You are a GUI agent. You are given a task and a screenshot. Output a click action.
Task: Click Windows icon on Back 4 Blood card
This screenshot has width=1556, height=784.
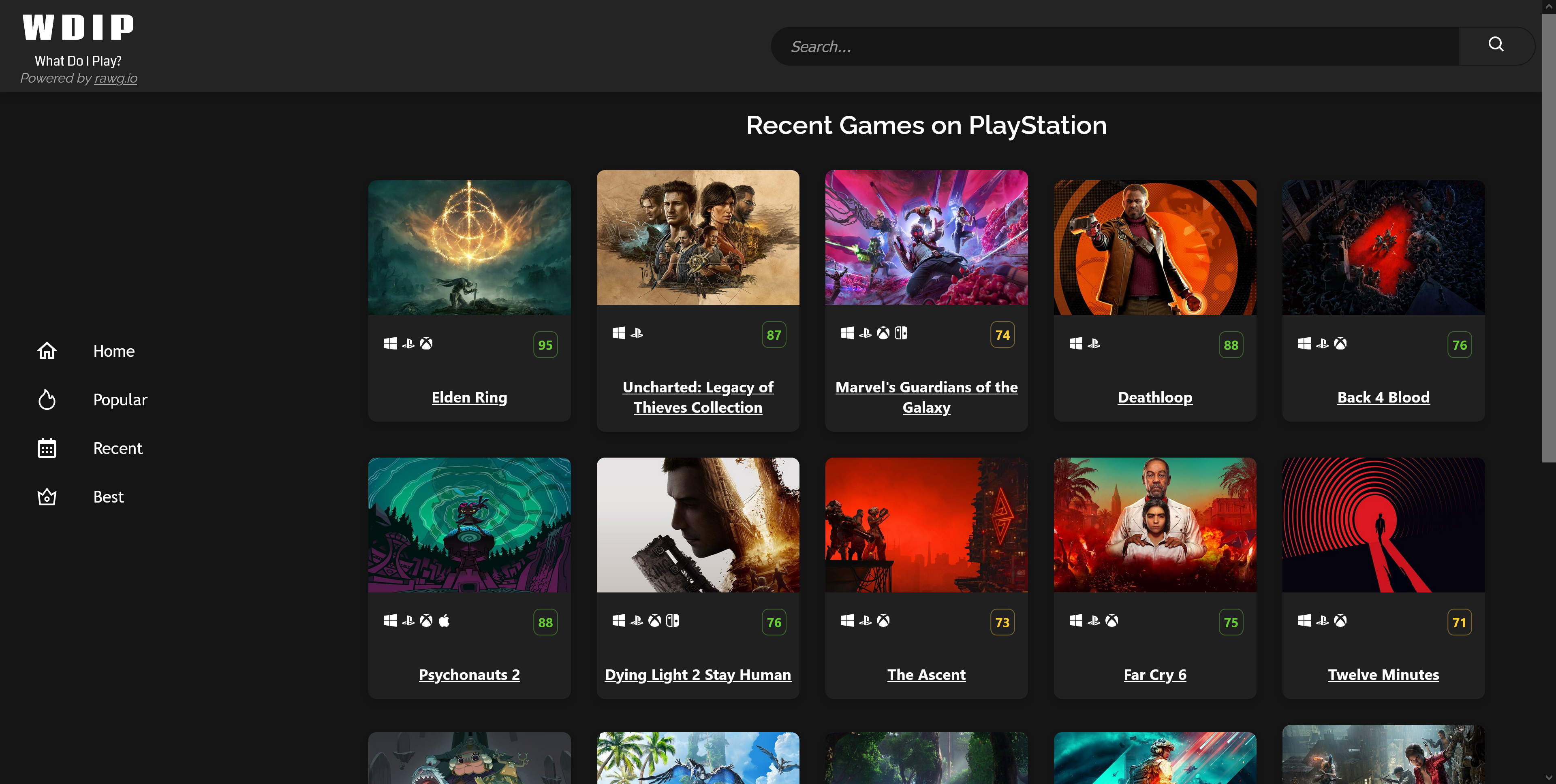(1304, 343)
